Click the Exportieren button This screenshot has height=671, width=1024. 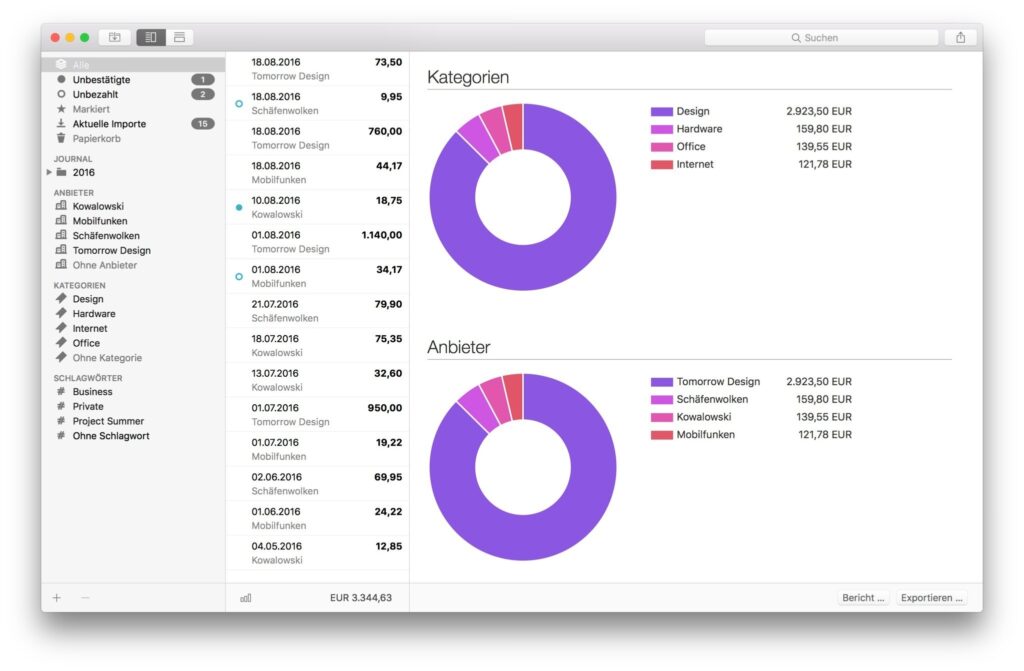click(931, 597)
